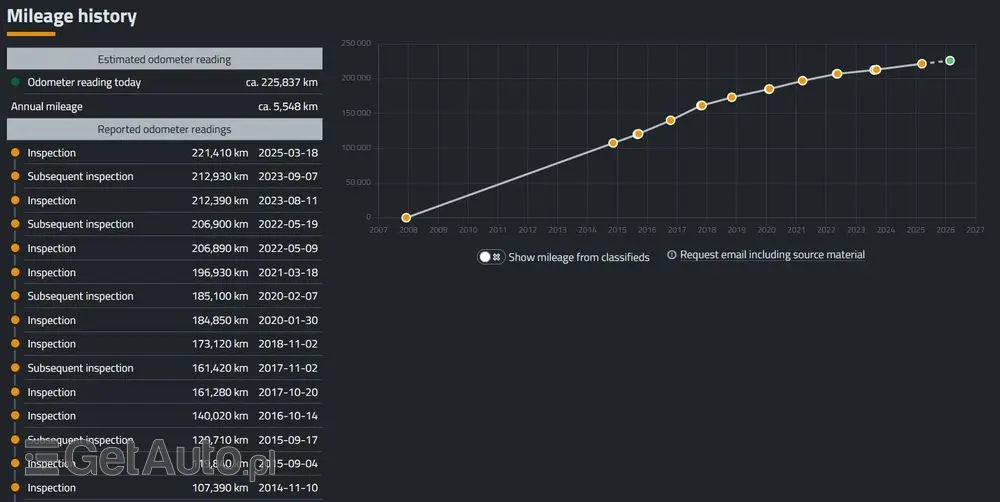Click the green estimated point on chart

pyautogui.click(x=950, y=61)
